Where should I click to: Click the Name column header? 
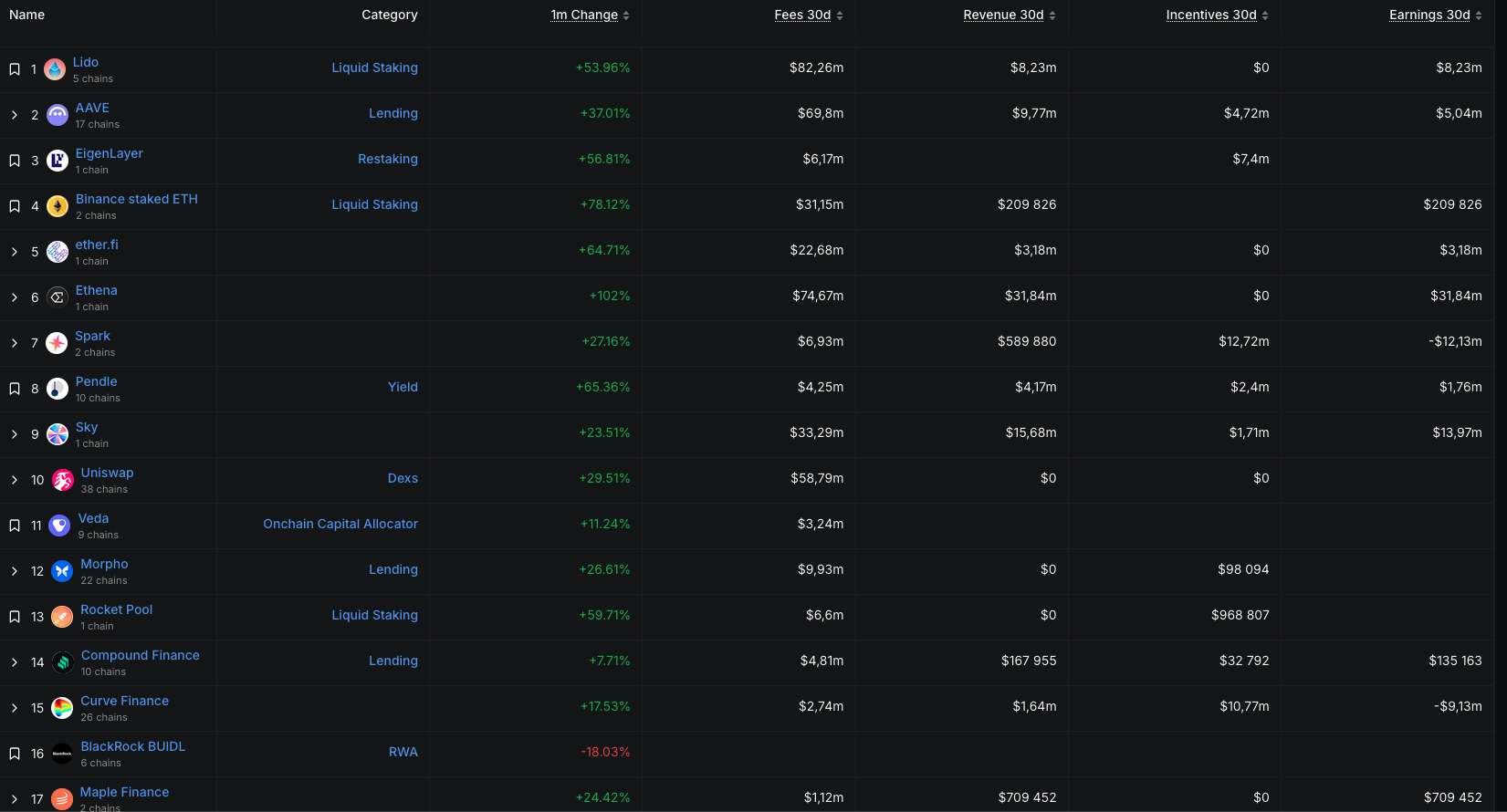click(x=26, y=15)
